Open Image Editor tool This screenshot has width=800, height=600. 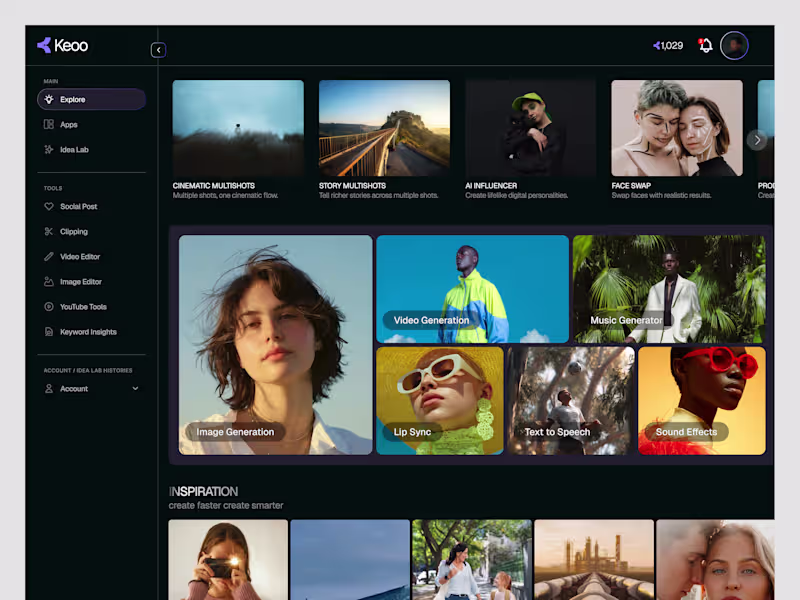91,281
